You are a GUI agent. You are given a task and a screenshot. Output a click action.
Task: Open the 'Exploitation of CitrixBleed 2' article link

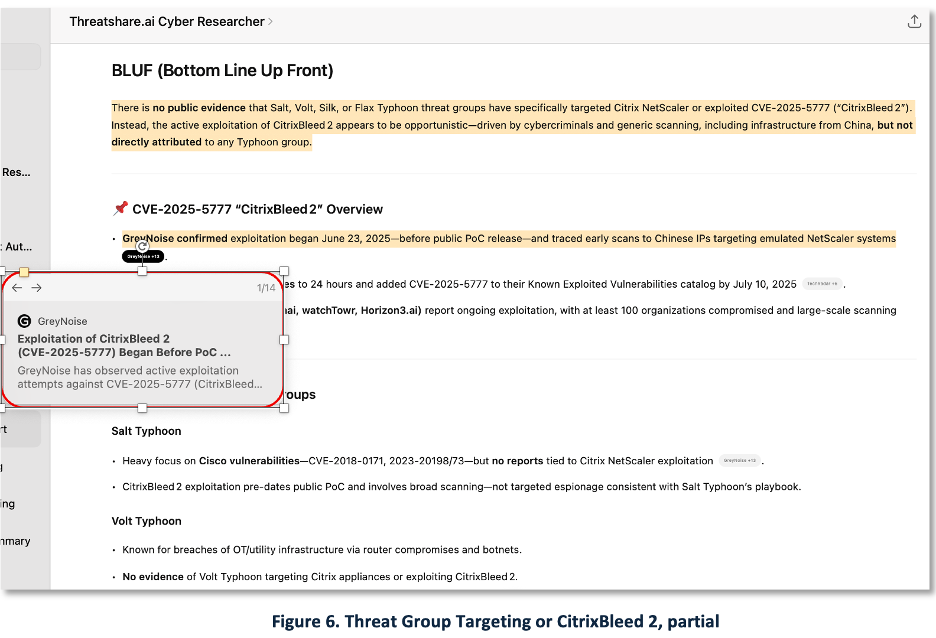(x=124, y=346)
